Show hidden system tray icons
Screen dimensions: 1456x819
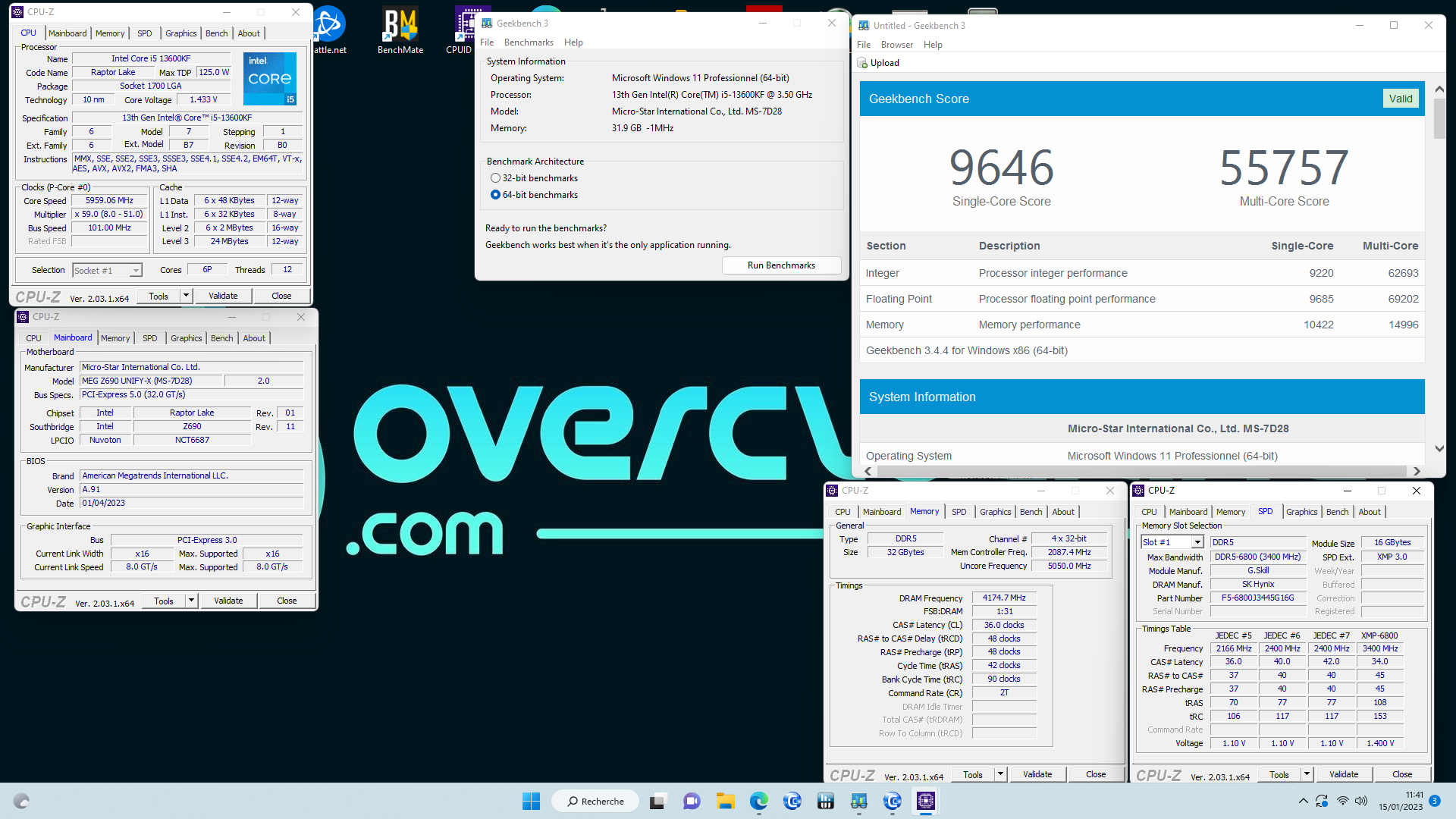coord(1303,801)
